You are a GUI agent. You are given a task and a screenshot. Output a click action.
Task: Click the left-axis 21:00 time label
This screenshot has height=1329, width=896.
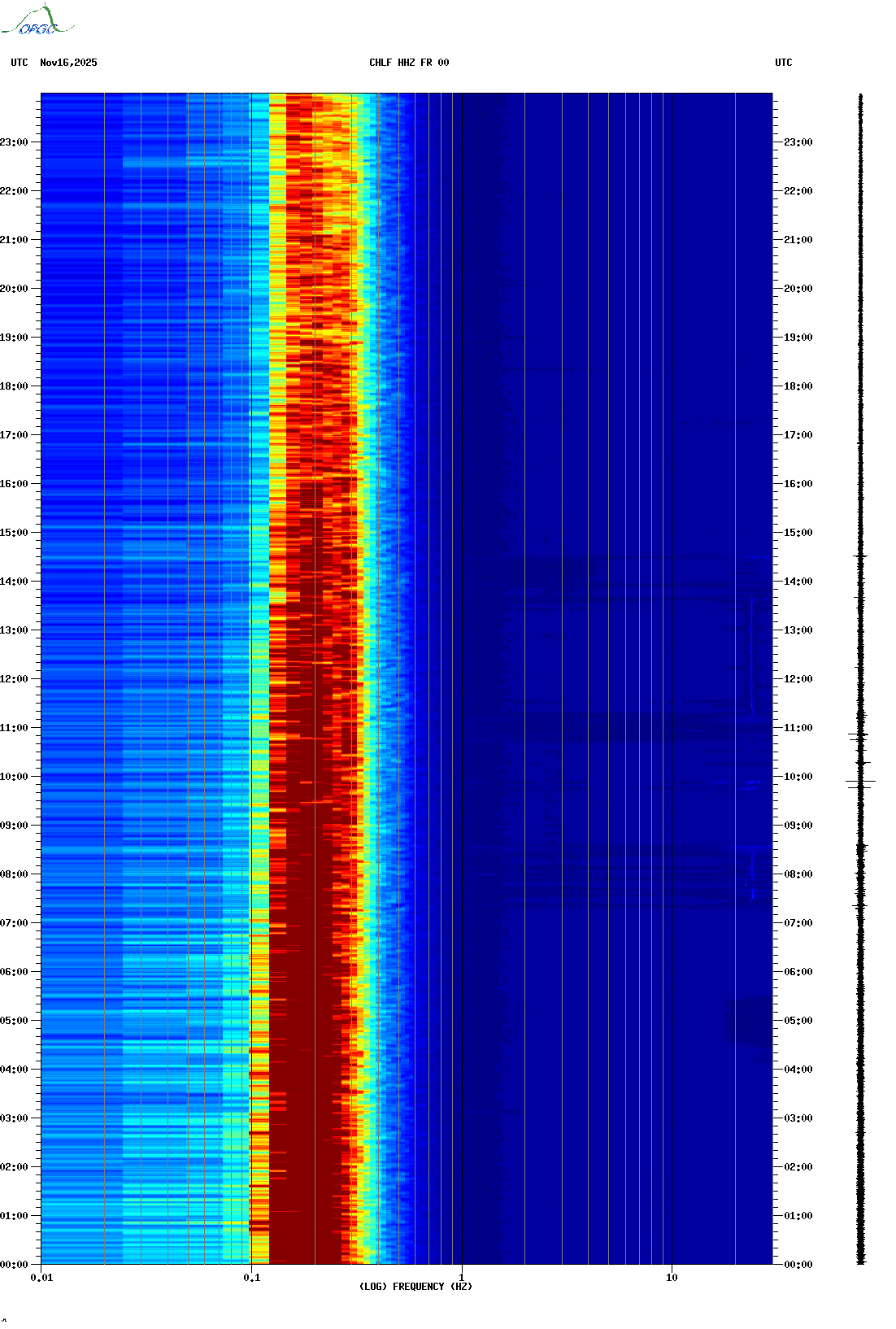click(x=14, y=240)
